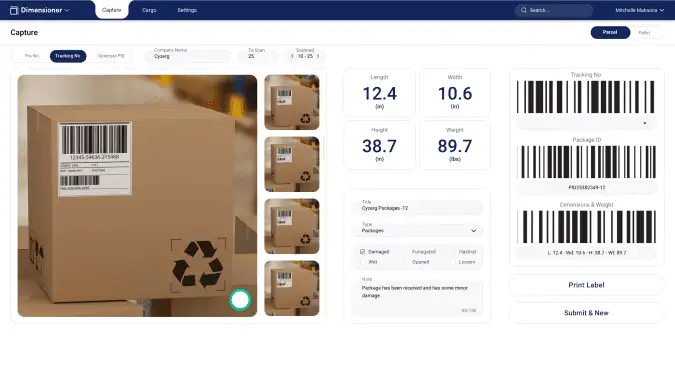Select the third package thumbnail
This screenshot has height=373, width=675.
coord(292,226)
